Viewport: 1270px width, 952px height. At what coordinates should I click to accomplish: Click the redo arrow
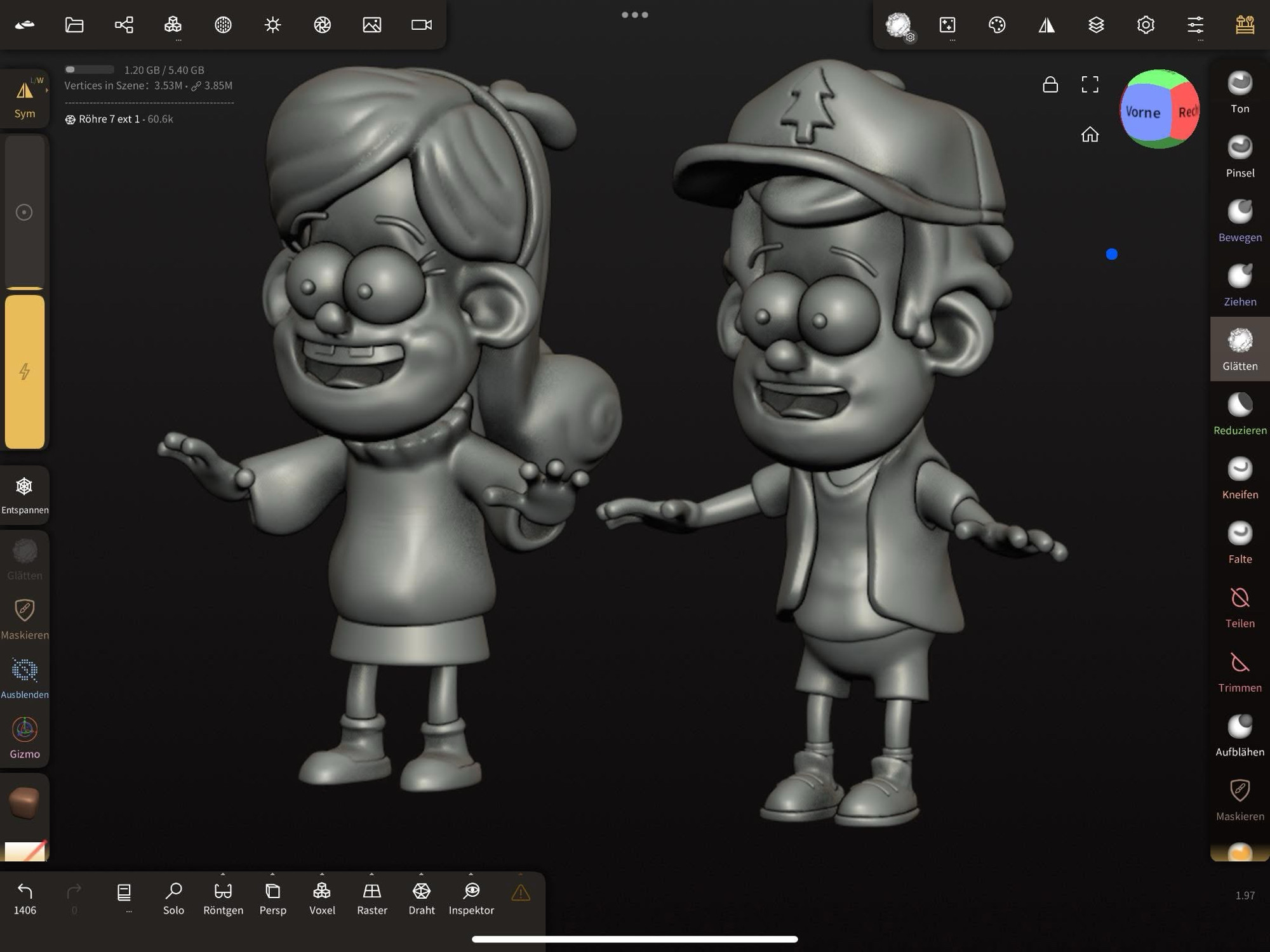click(74, 892)
